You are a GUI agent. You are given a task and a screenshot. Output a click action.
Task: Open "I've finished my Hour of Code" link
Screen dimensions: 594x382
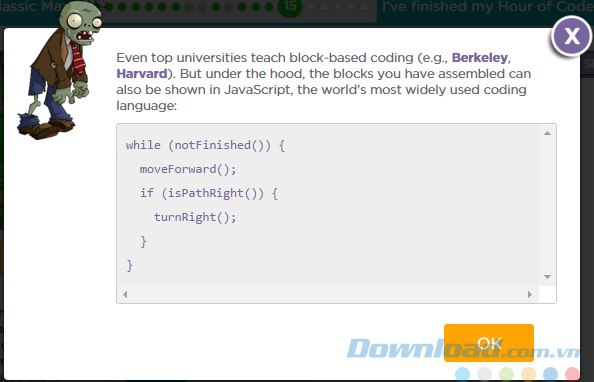pos(488,6)
